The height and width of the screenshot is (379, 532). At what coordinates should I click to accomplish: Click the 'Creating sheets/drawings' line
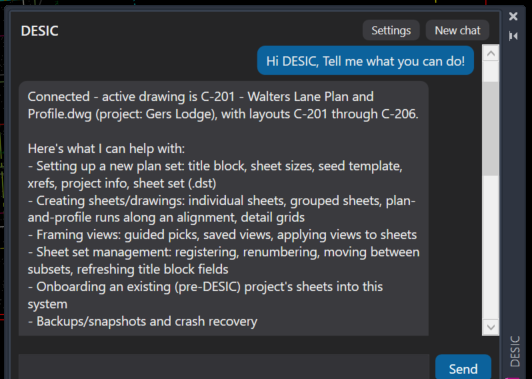pyautogui.click(x=222, y=201)
